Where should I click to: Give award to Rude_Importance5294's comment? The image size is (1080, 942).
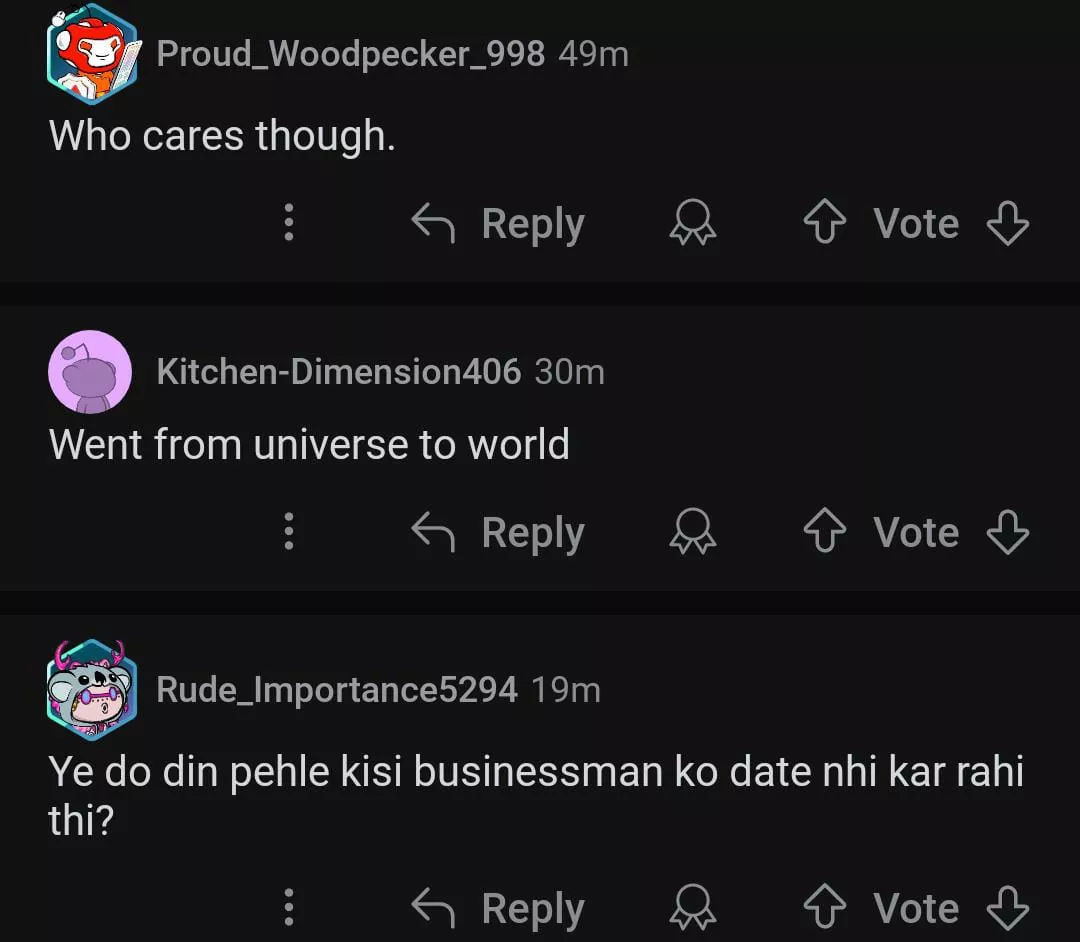692,908
